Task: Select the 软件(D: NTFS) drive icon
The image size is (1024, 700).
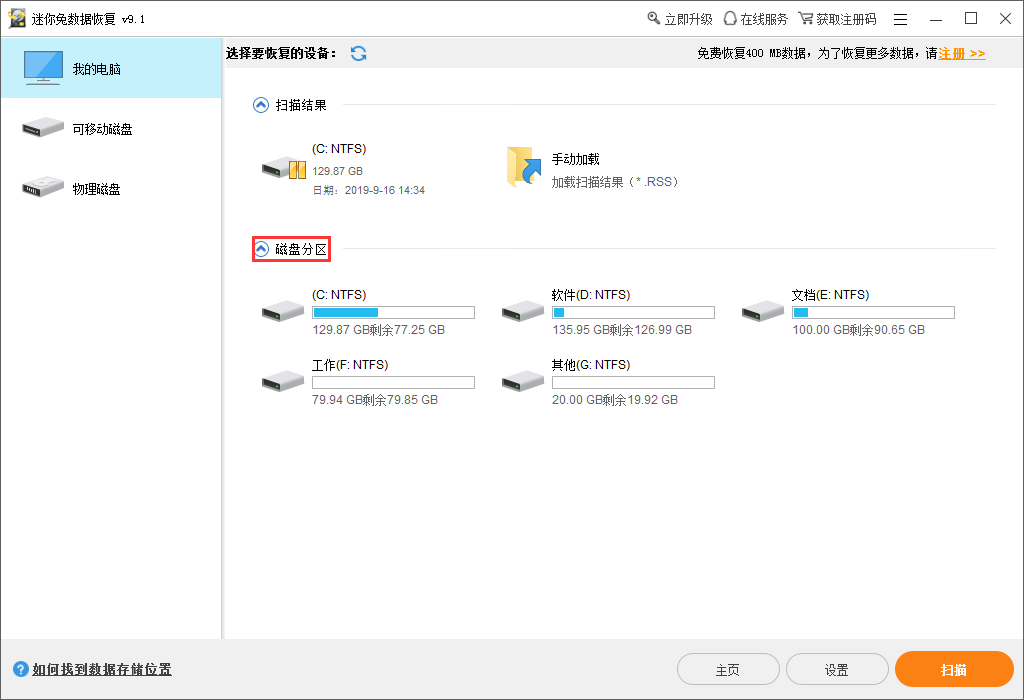Action: coord(522,311)
